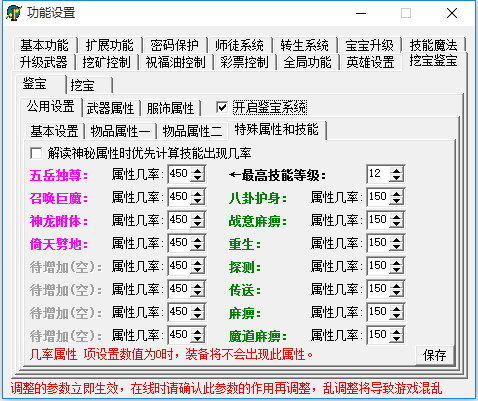Image resolution: width=478 pixels, height=401 pixels.
Task: Decrease 八卦护身 属性几率 with down arrow
Action: (x=396, y=201)
